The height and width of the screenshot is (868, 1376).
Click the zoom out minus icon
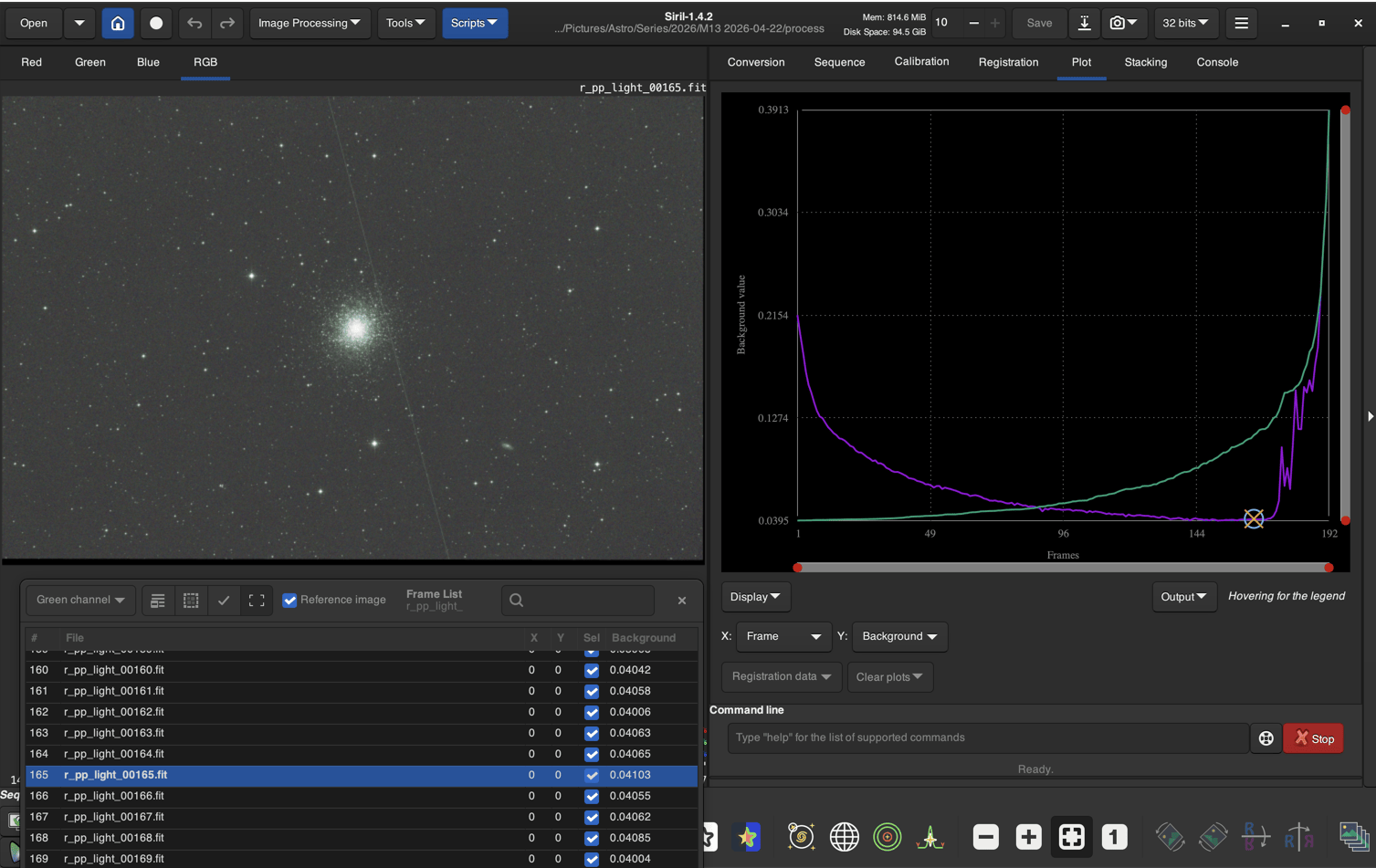click(x=985, y=836)
